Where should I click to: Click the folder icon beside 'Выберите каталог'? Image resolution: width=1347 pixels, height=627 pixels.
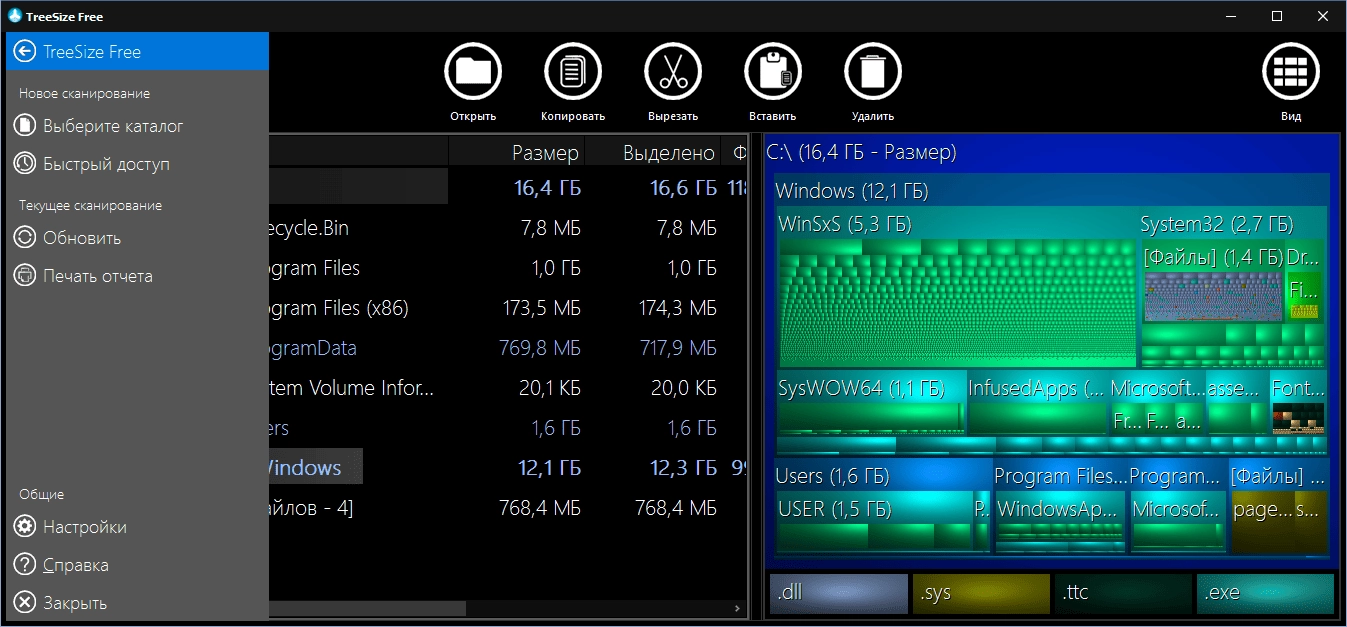click(x=25, y=126)
